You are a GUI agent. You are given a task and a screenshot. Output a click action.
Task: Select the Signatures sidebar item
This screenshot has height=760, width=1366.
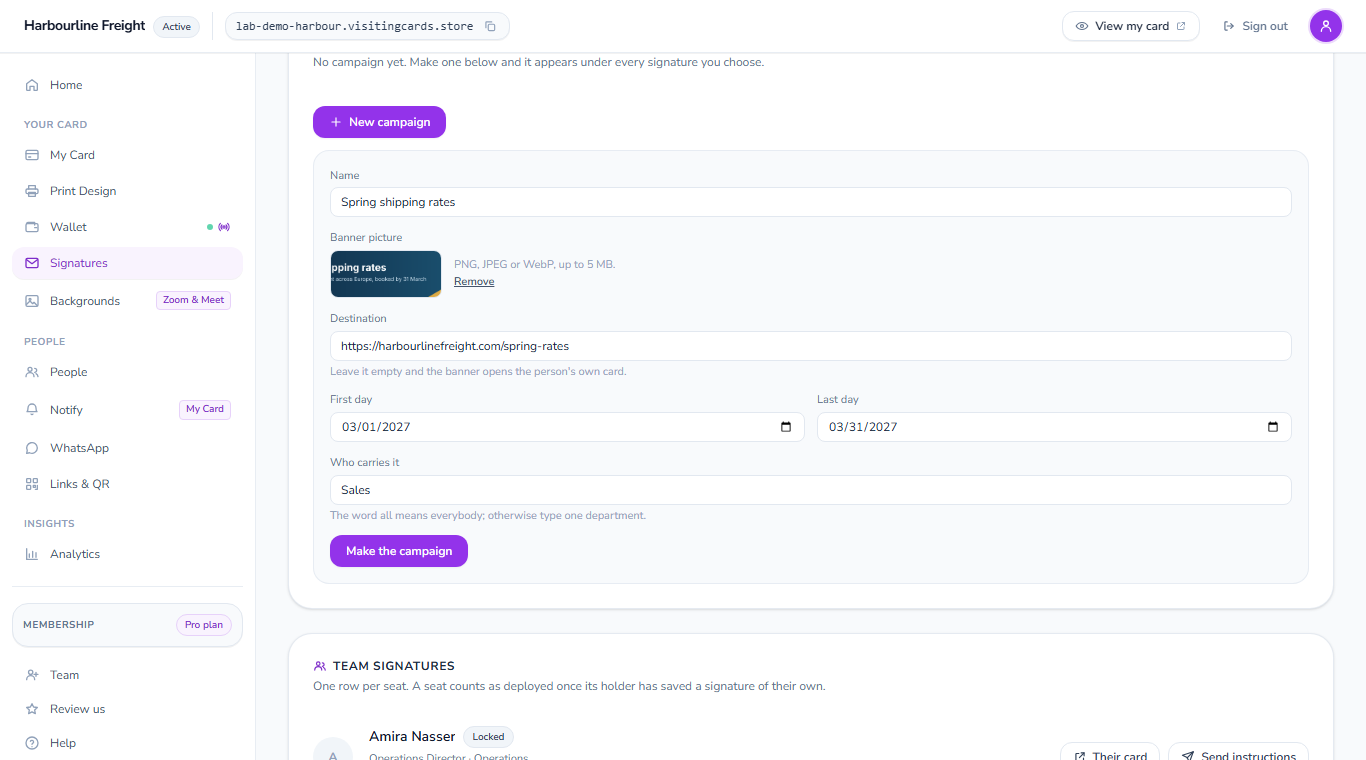coord(127,263)
